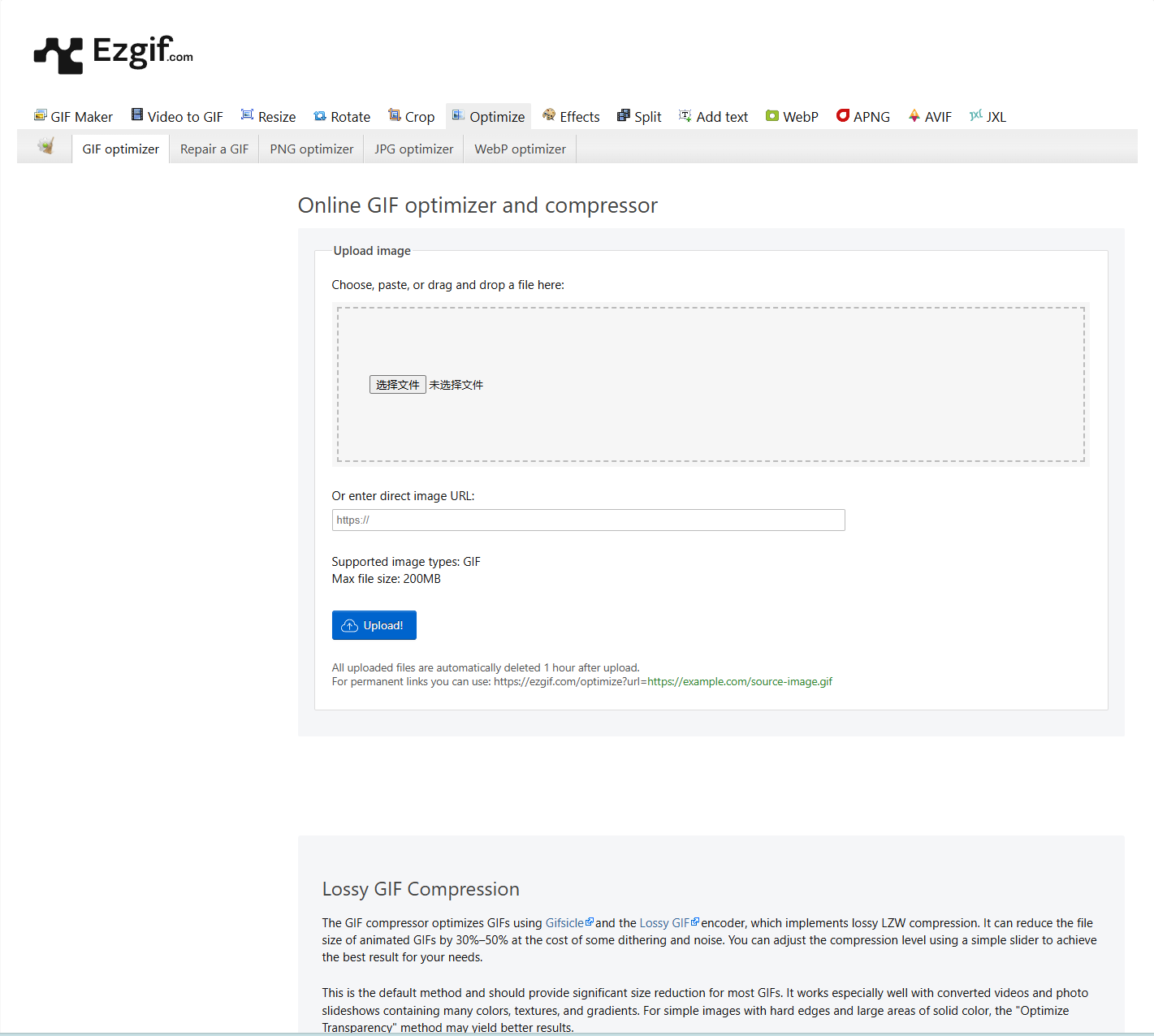Click the Video to GIF film icon
The image size is (1154, 1036).
tap(137, 115)
